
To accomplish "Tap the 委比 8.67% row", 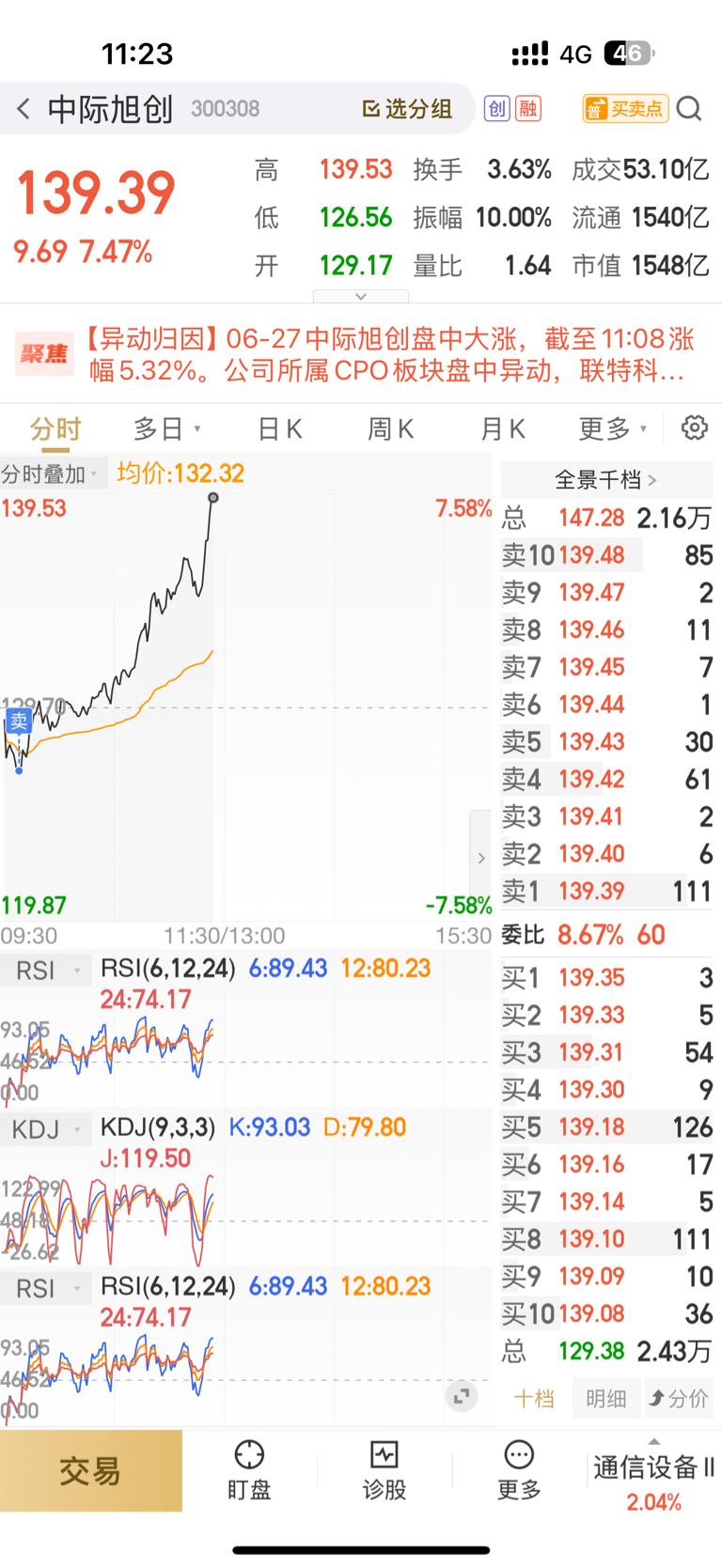I will tap(606, 935).
